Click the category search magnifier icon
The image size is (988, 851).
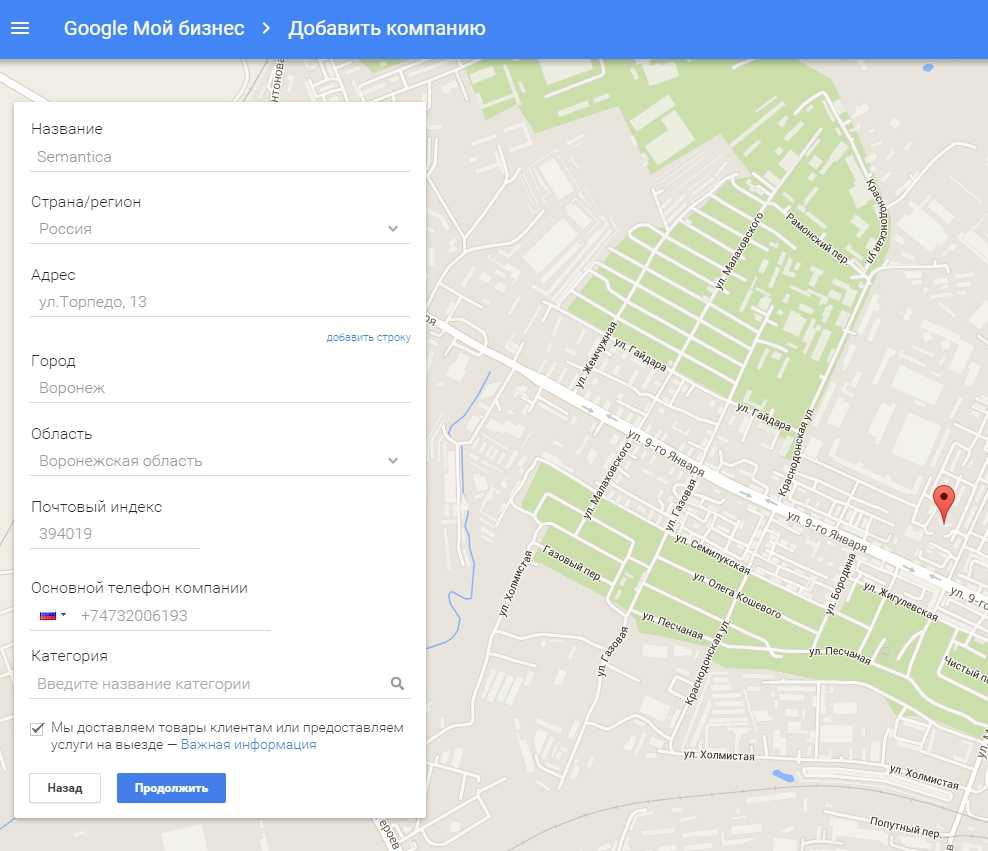(397, 684)
